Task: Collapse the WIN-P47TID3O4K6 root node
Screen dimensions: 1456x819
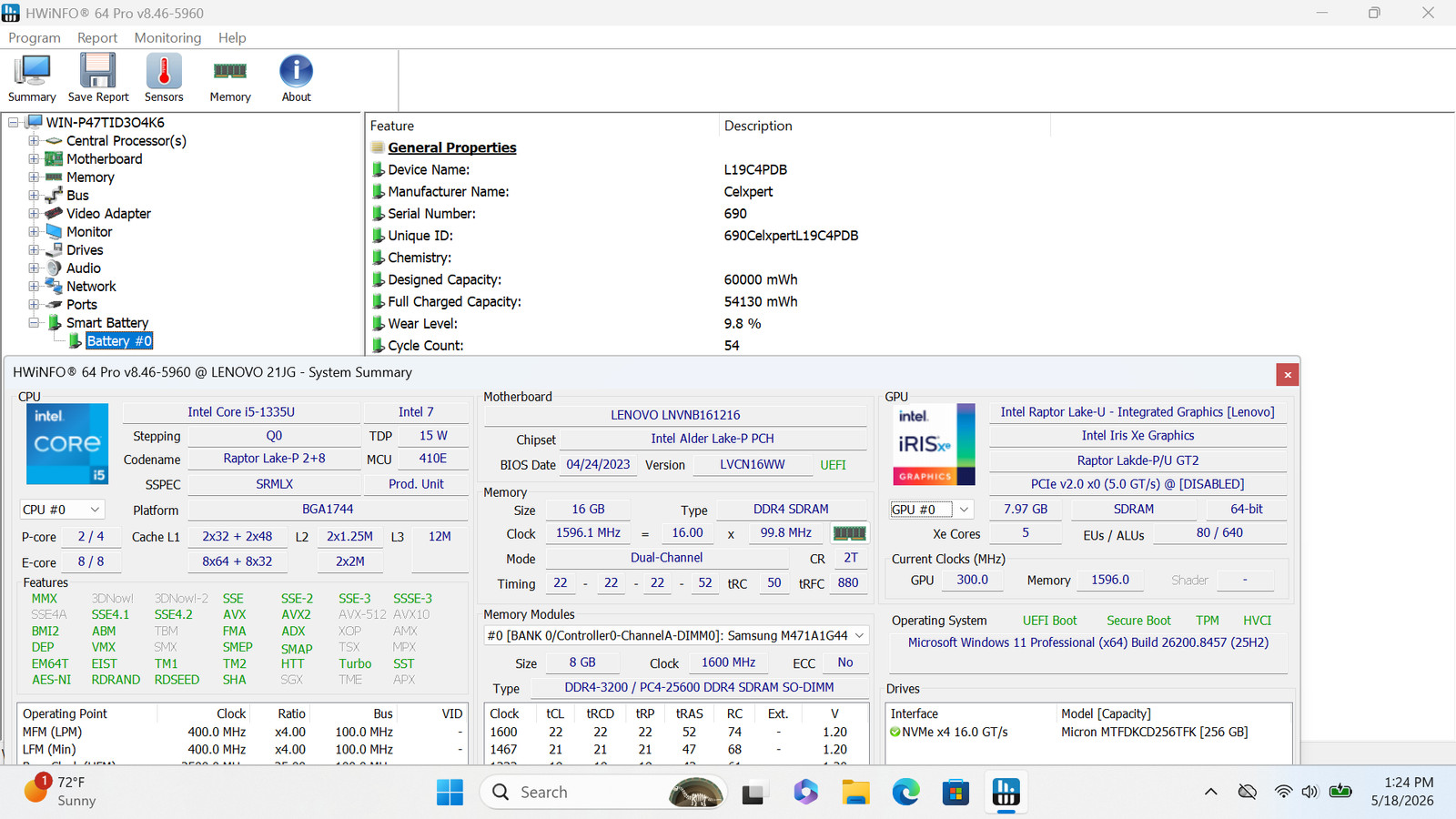Action: [x=14, y=123]
